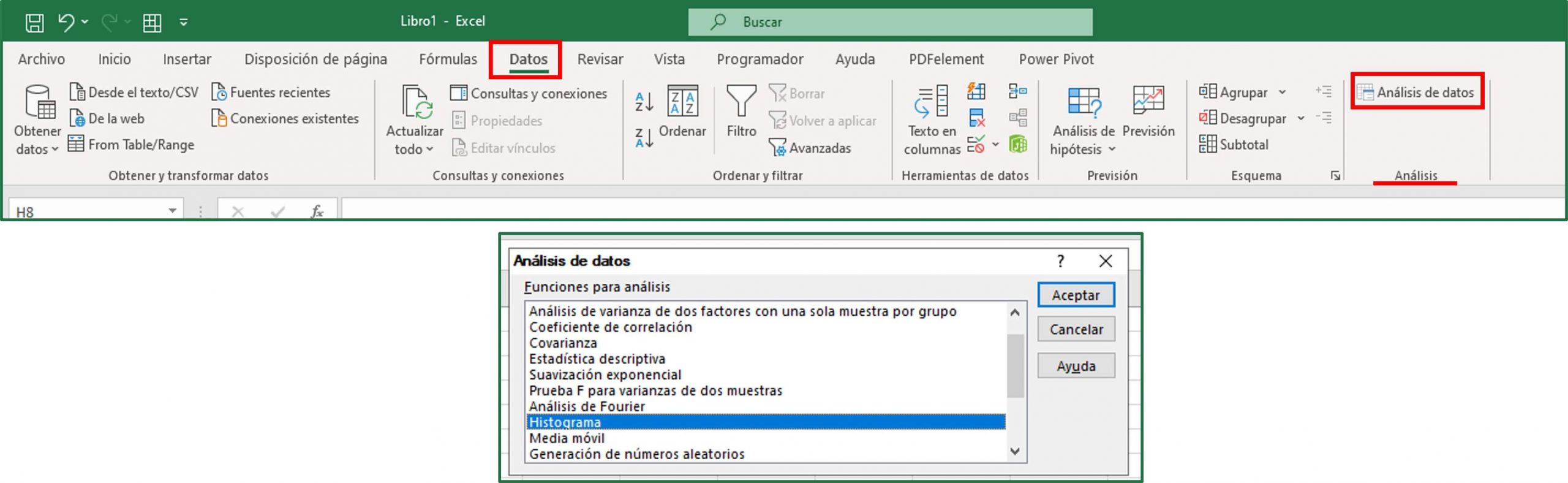Switch to the Fórmulas tab
Image resolution: width=1568 pixels, height=483 pixels.
pos(448,59)
